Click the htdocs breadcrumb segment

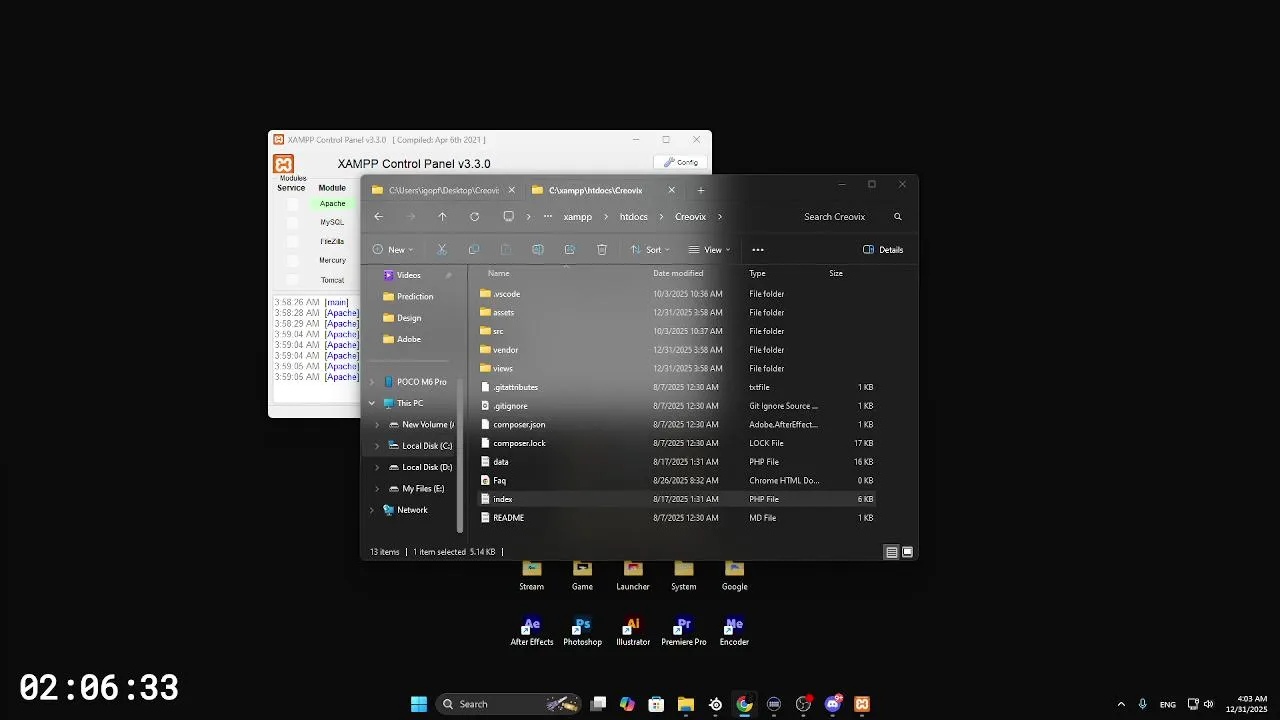pos(634,217)
